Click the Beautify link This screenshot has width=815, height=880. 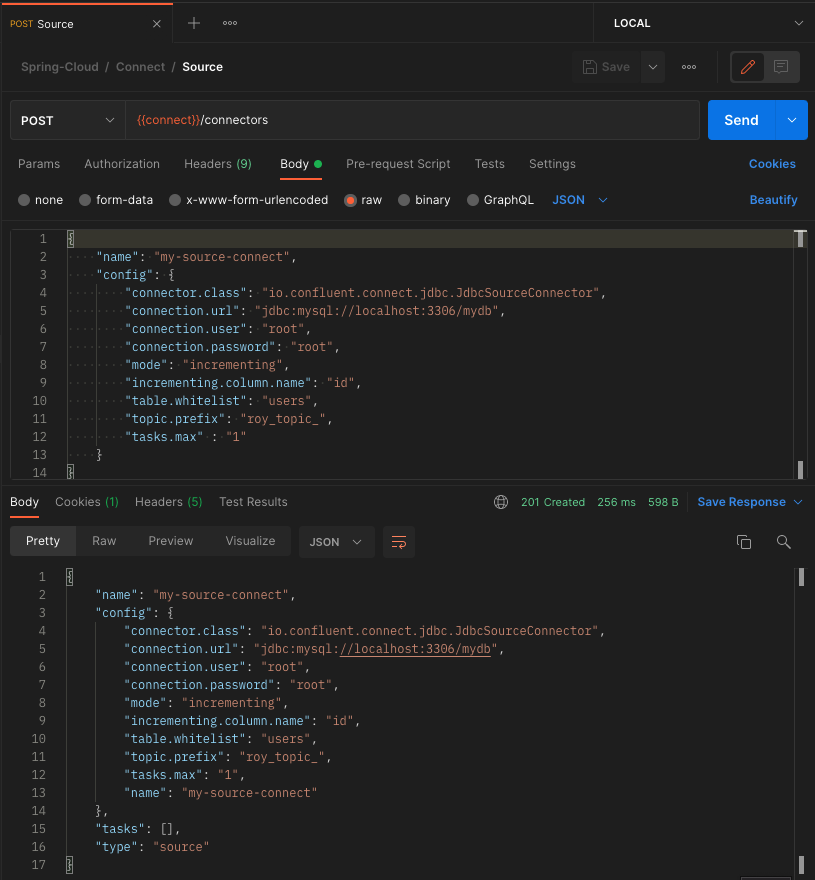(773, 200)
